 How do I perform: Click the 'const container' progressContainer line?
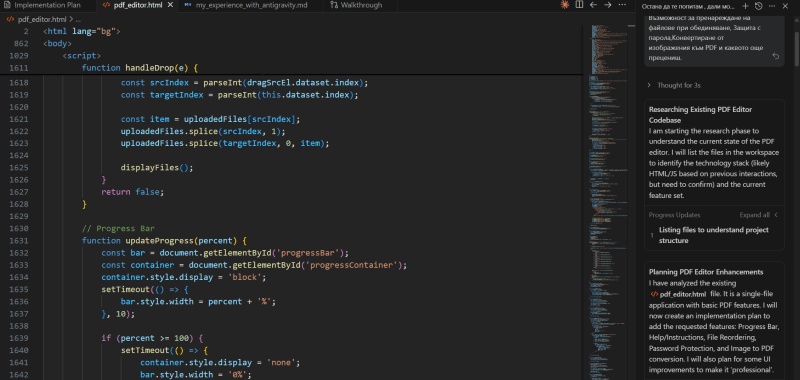[x=254, y=265]
